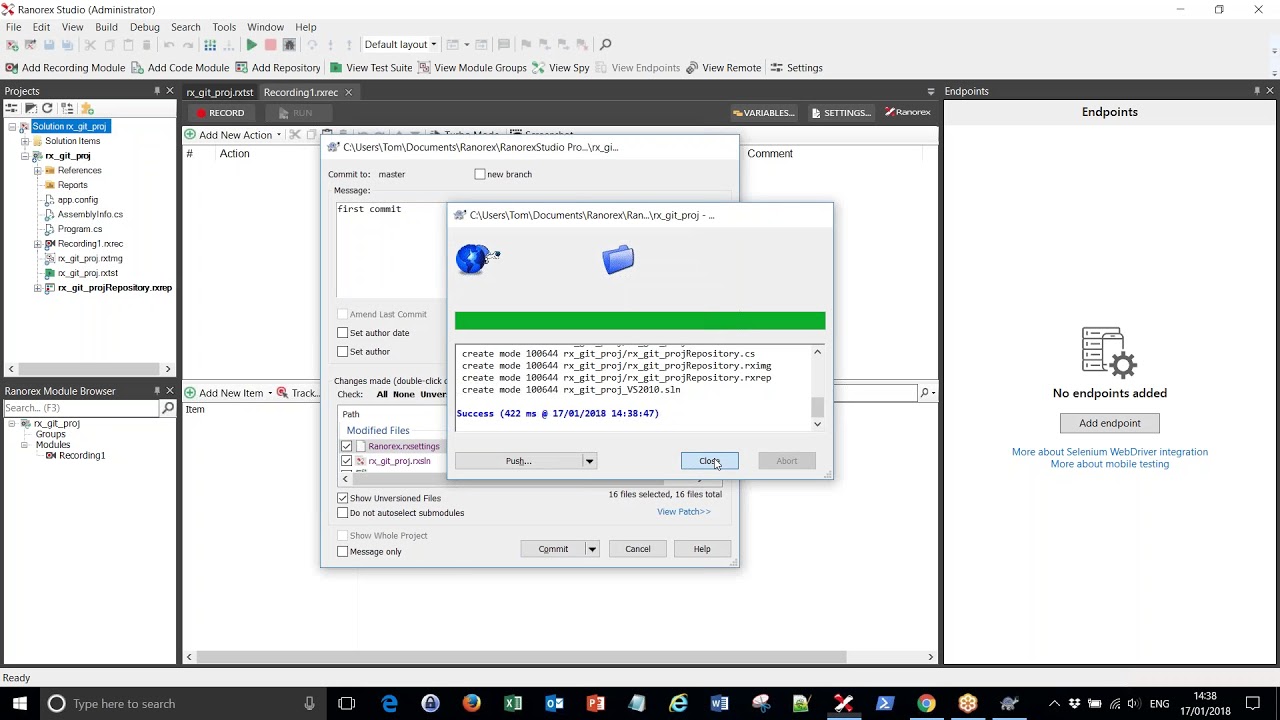Click the Git log output vertical scrollbar
1280x720 pixels.
click(x=817, y=390)
